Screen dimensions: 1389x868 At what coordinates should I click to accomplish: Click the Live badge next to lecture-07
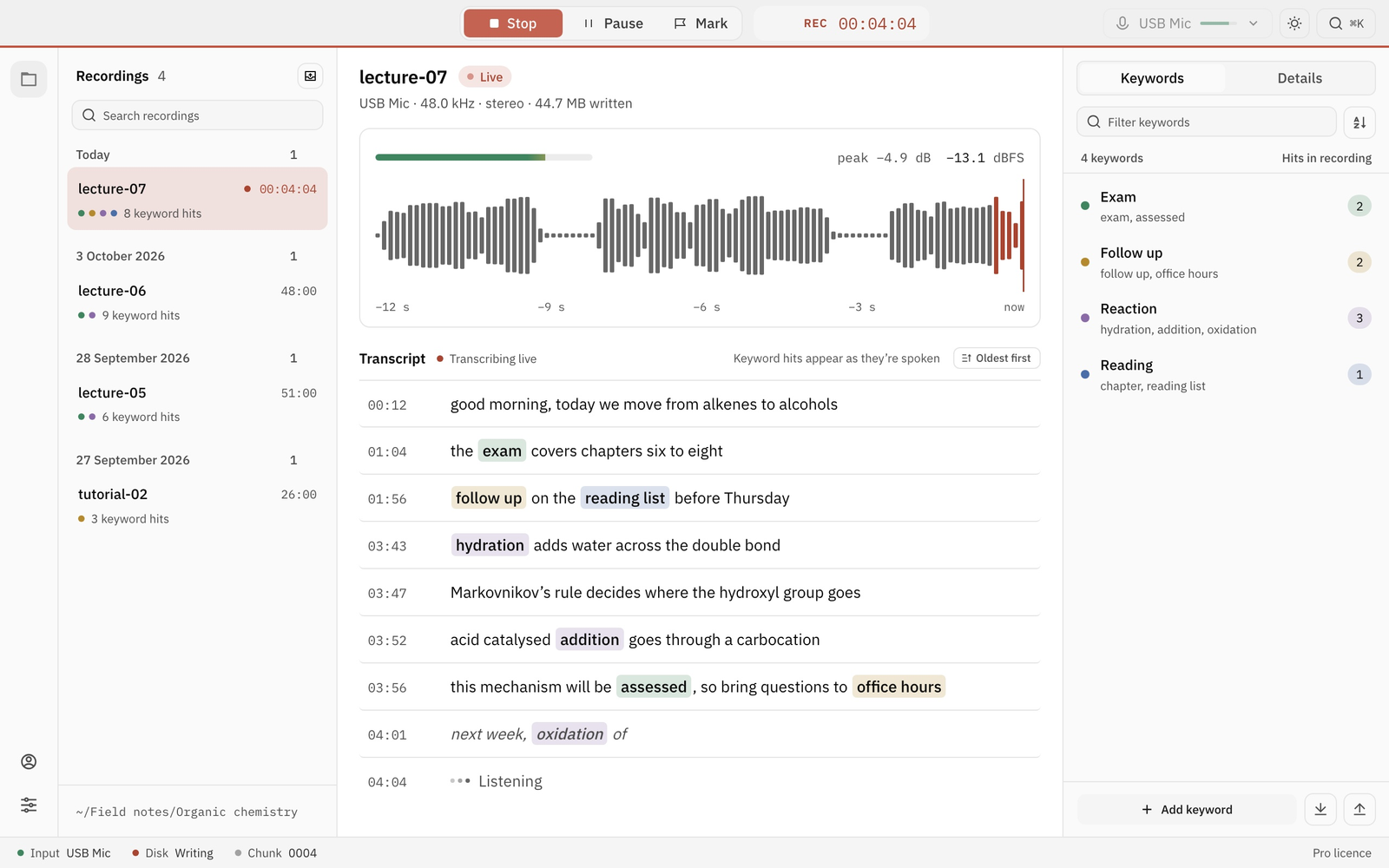[x=485, y=77]
